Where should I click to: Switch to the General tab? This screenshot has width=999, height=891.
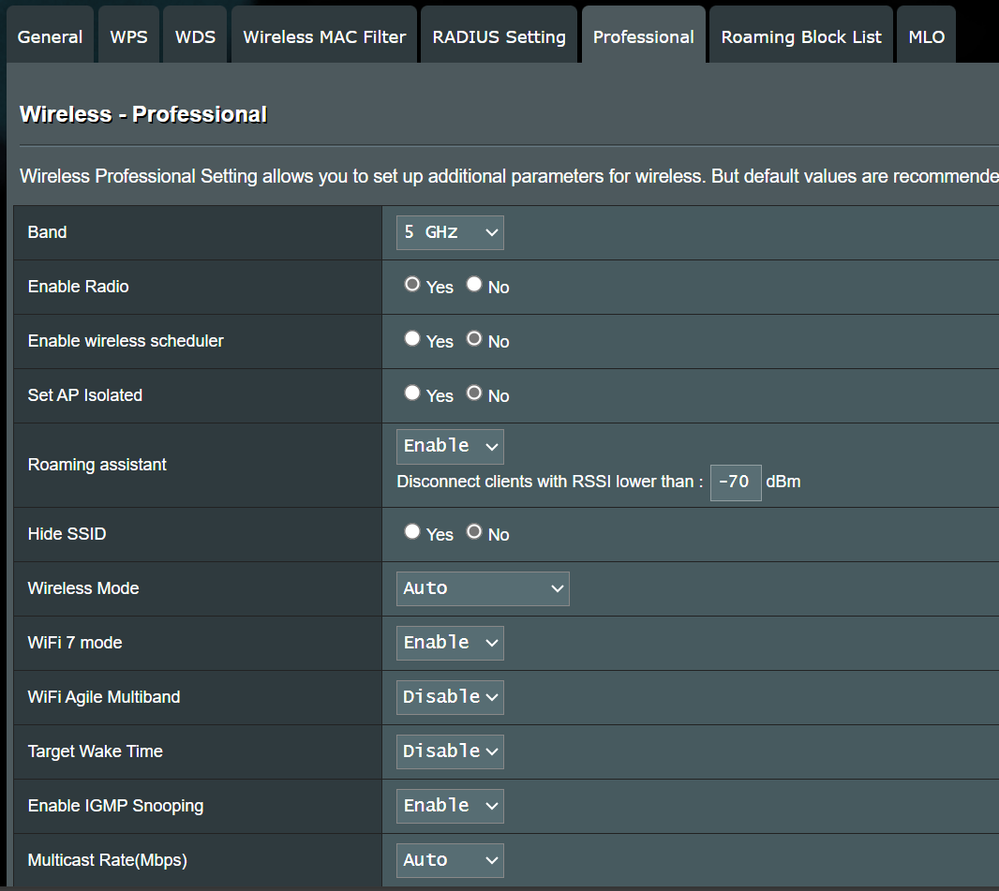tap(50, 37)
